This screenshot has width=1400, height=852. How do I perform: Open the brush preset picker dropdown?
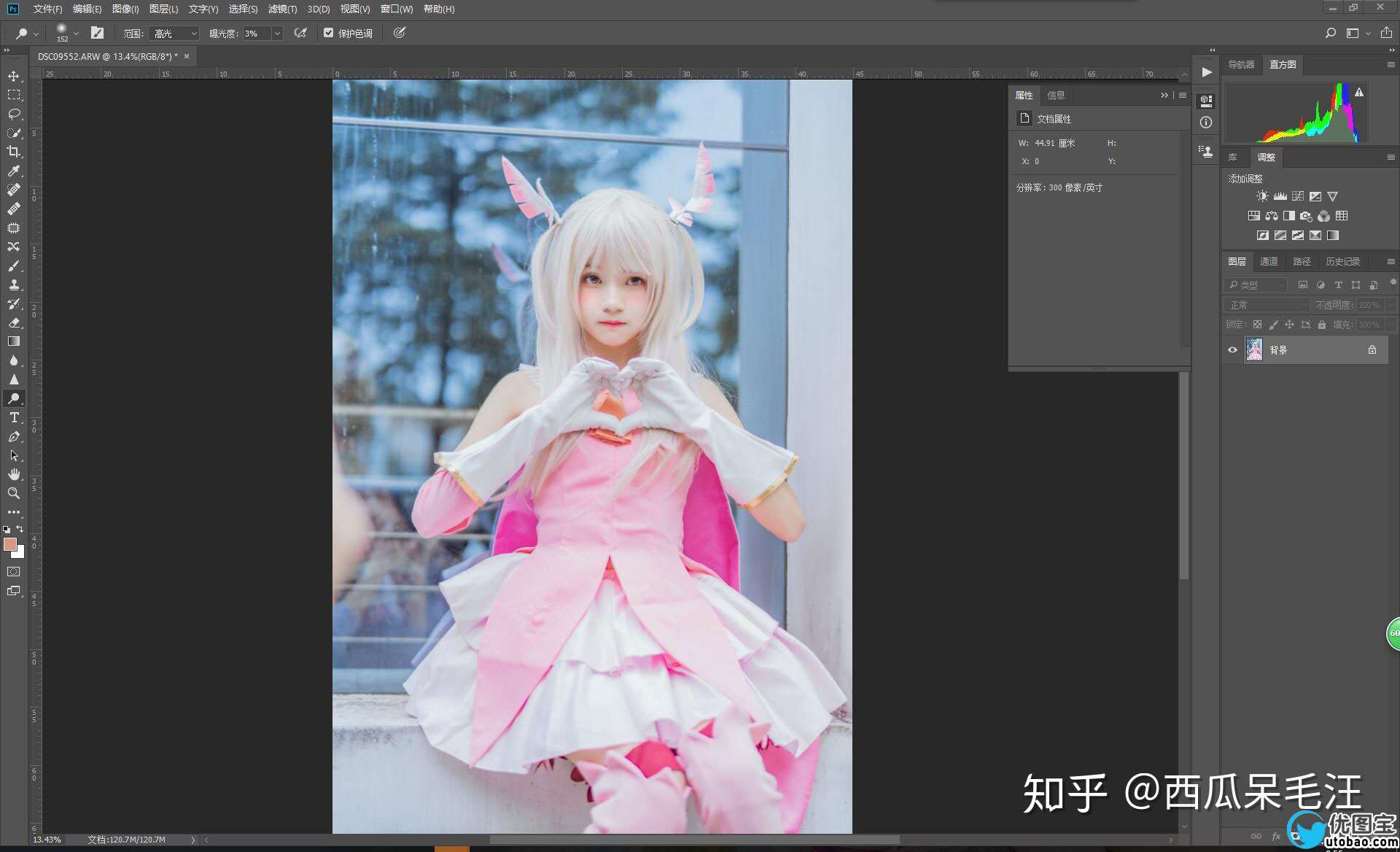click(x=76, y=34)
